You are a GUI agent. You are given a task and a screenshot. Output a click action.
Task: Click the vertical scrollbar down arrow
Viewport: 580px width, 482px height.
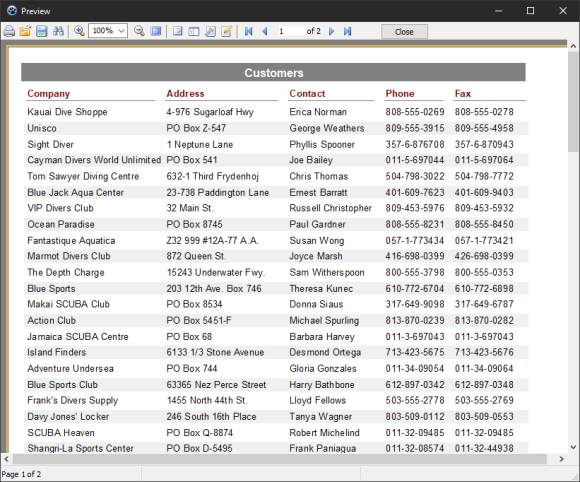573,447
